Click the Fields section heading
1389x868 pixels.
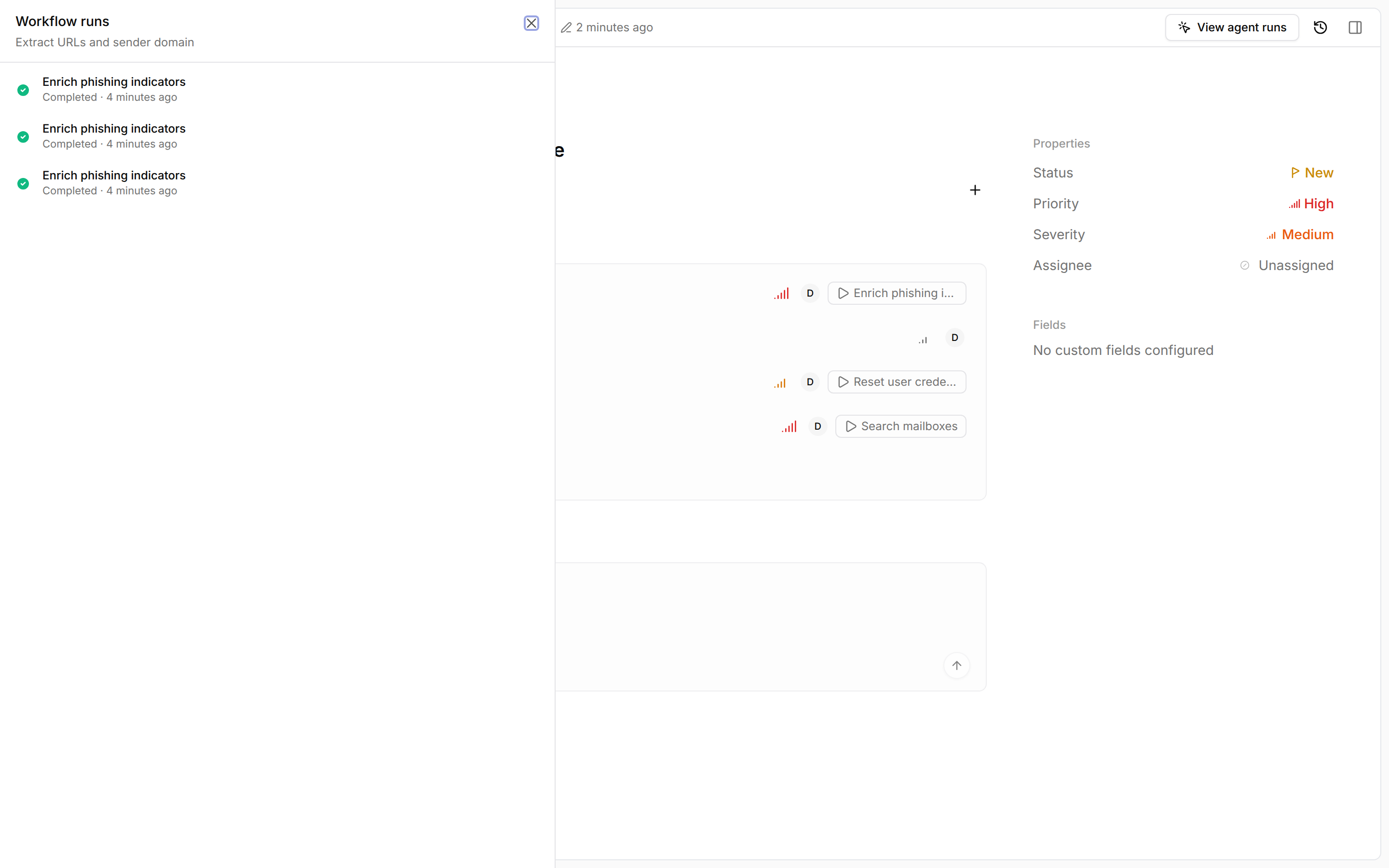coord(1049,325)
